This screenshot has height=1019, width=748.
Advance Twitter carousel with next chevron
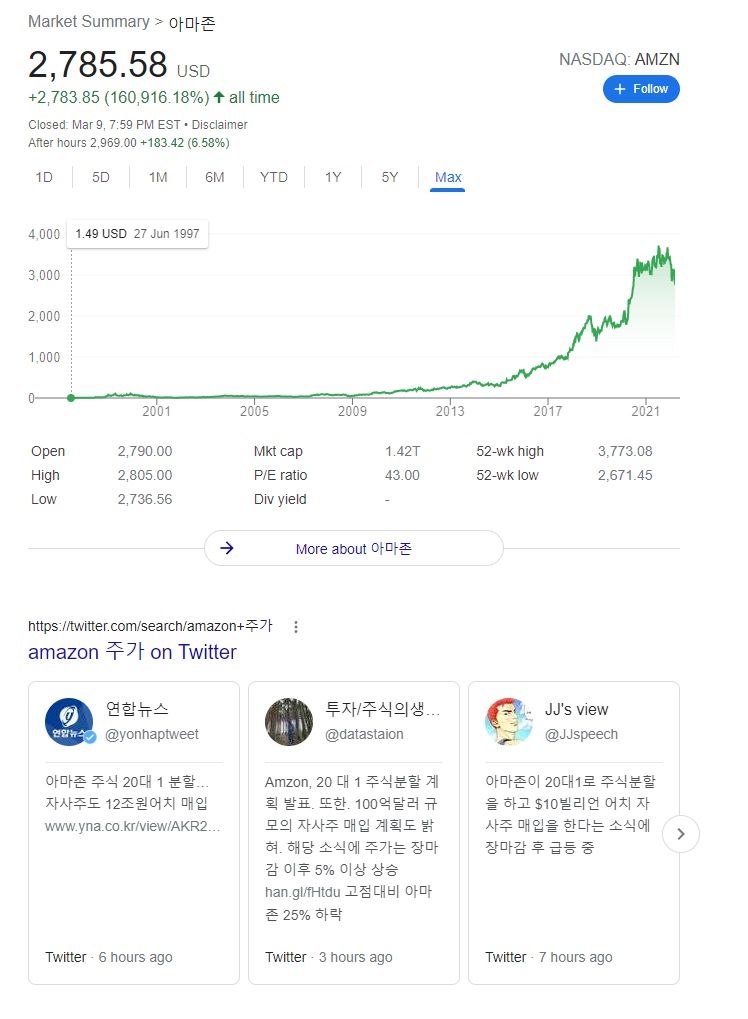pyautogui.click(x=680, y=834)
